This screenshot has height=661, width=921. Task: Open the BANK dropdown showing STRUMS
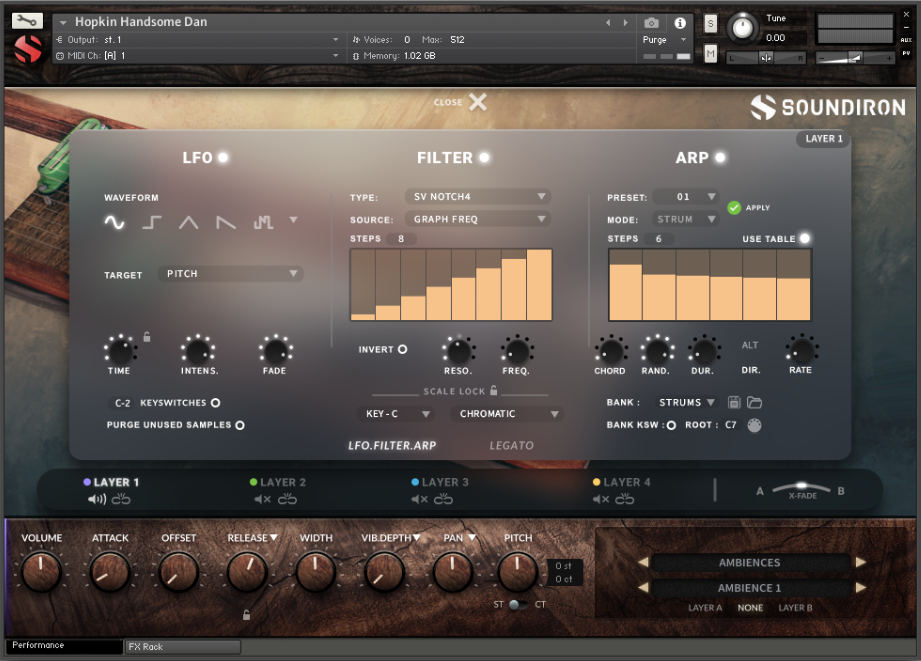tap(688, 402)
